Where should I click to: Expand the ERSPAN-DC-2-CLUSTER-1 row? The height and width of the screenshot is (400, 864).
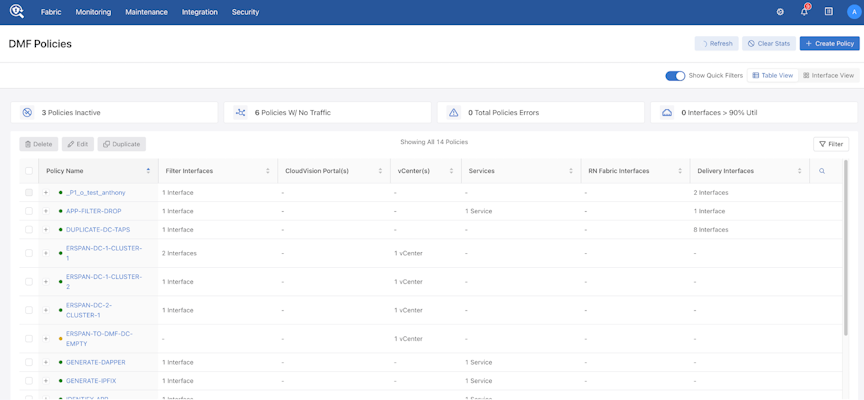pyautogui.click(x=46, y=310)
